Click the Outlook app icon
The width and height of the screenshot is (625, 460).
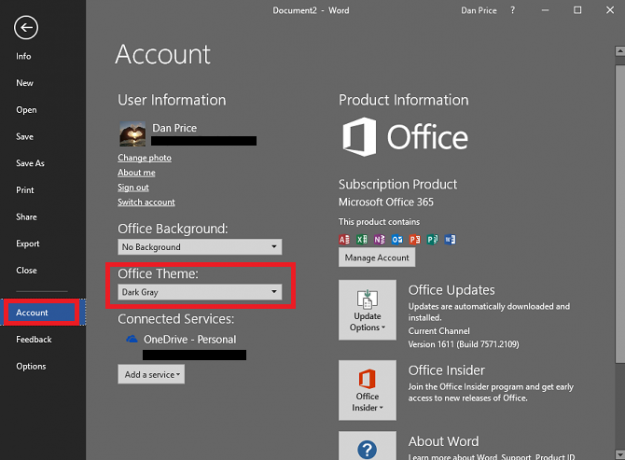(x=397, y=239)
